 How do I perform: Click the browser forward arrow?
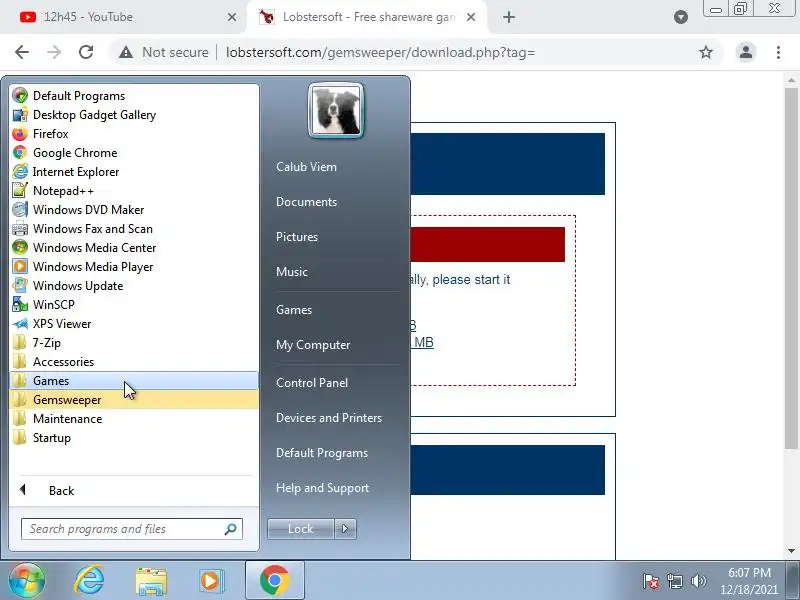pos(54,52)
